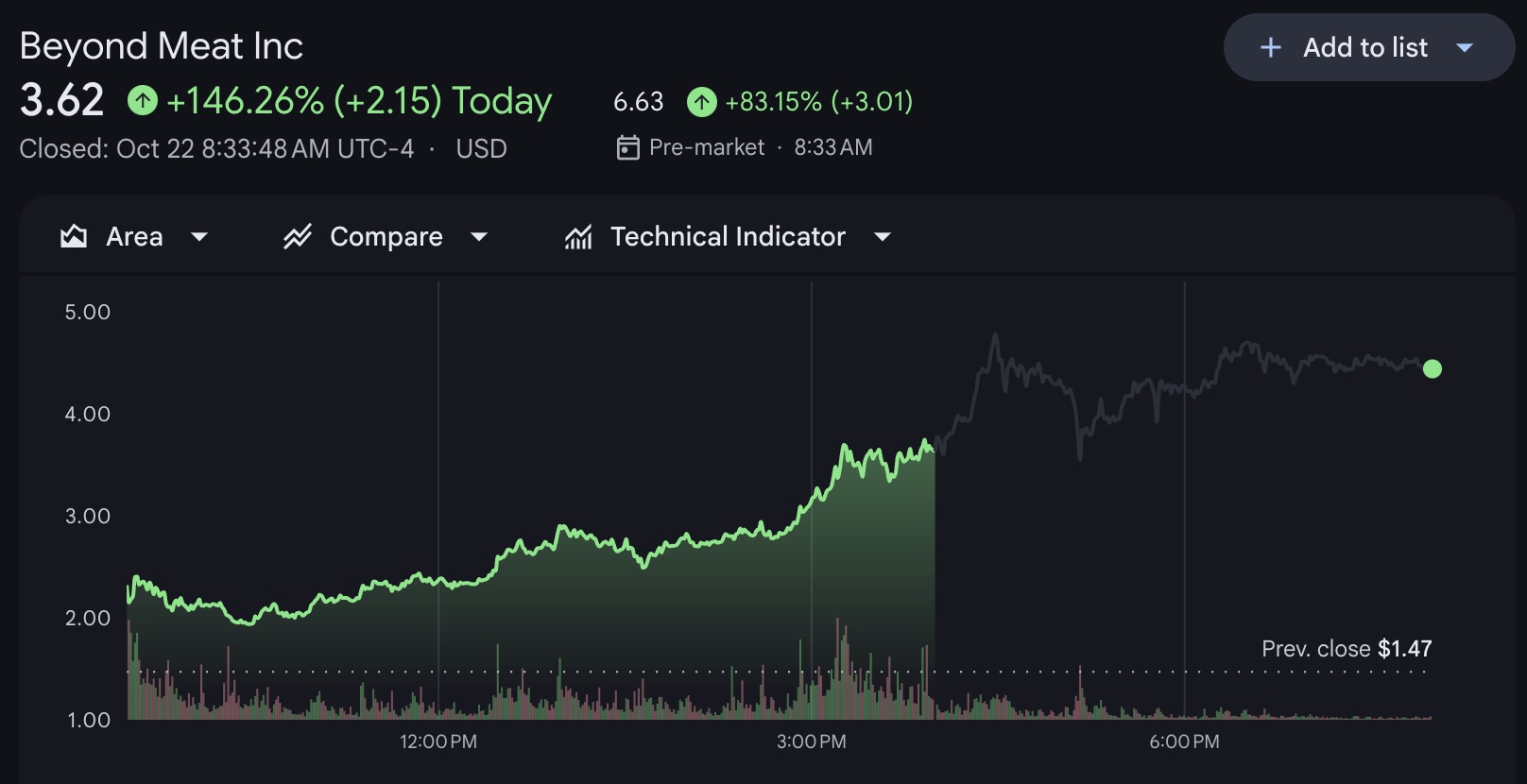Open the Compare menu
The height and width of the screenshot is (784, 1527).
(x=386, y=236)
